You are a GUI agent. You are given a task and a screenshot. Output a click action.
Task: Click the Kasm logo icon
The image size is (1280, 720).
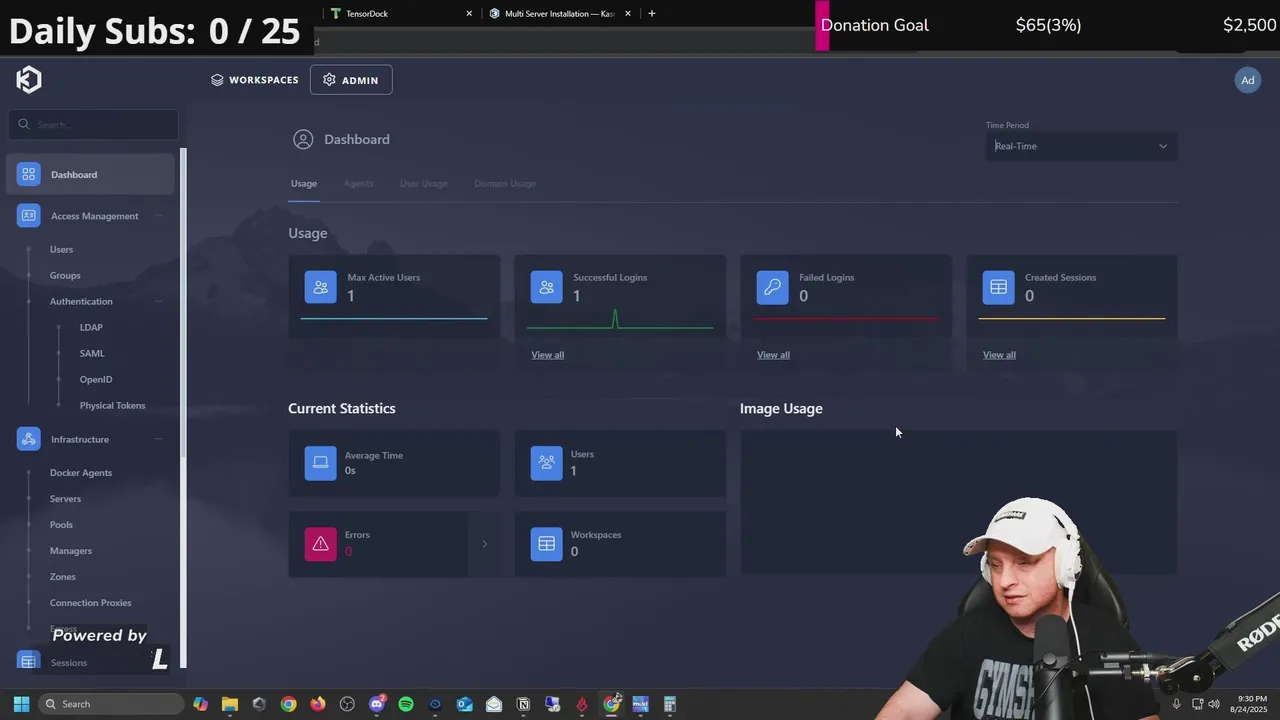point(29,79)
